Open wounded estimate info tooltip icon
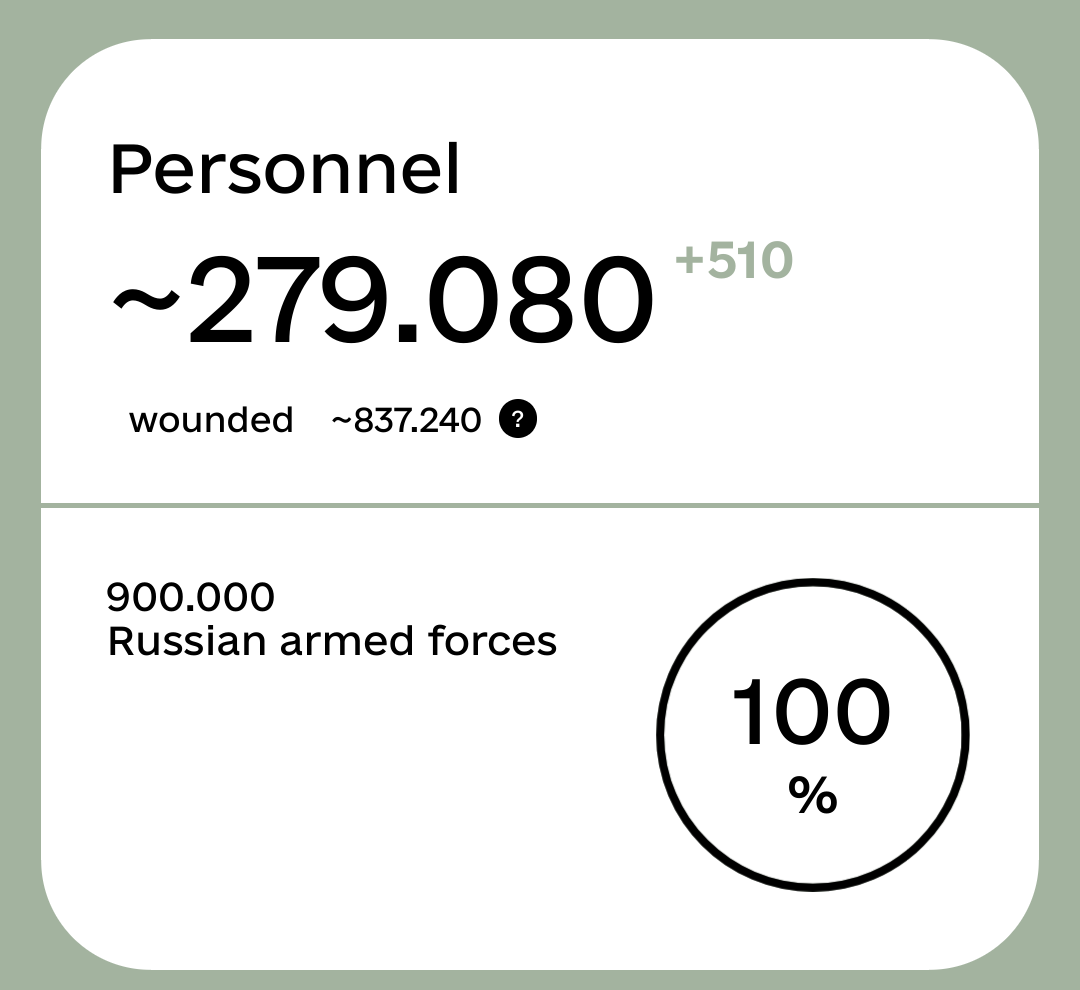1080x990 pixels. (x=518, y=419)
